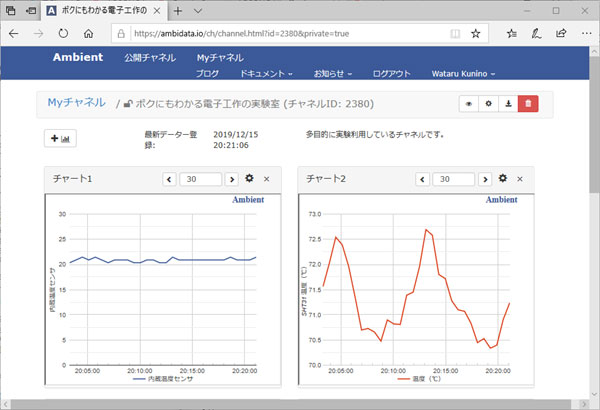Go to next data in チャート2
This screenshot has width=600, height=410.
coord(485,179)
